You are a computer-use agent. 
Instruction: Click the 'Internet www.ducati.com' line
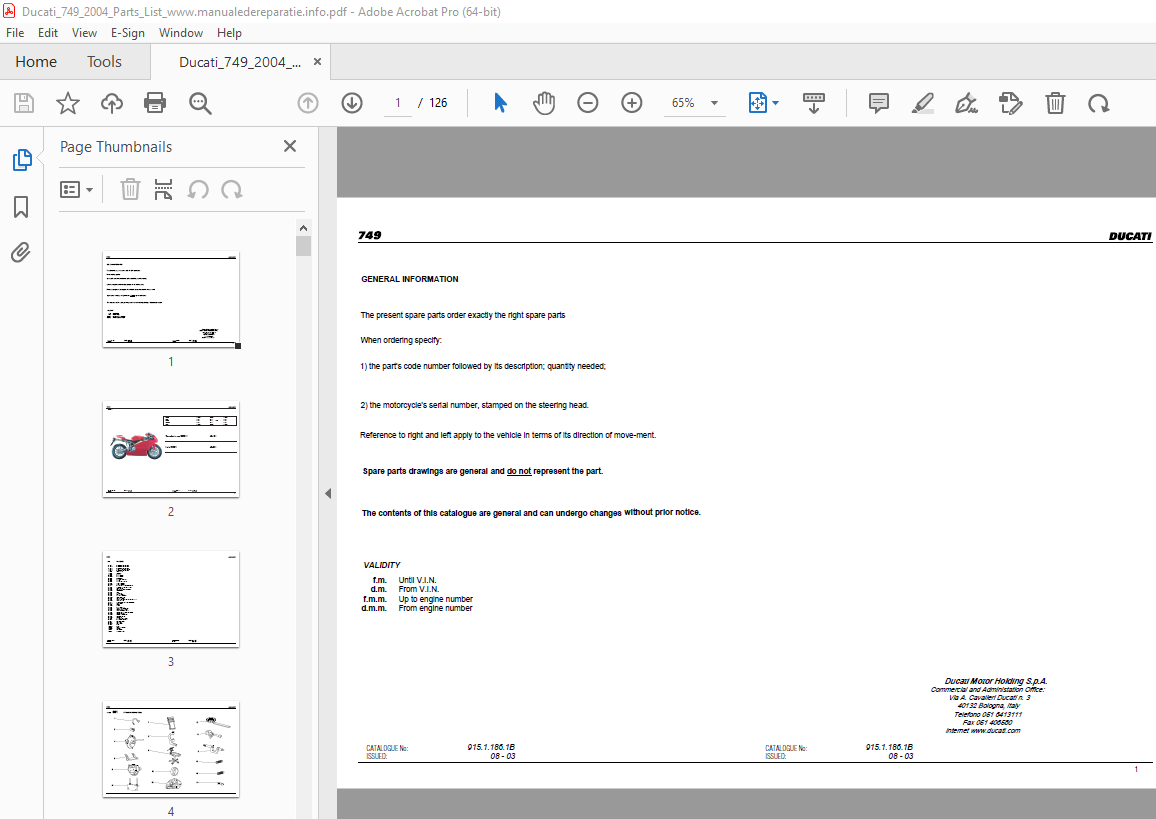click(x=983, y=731)
